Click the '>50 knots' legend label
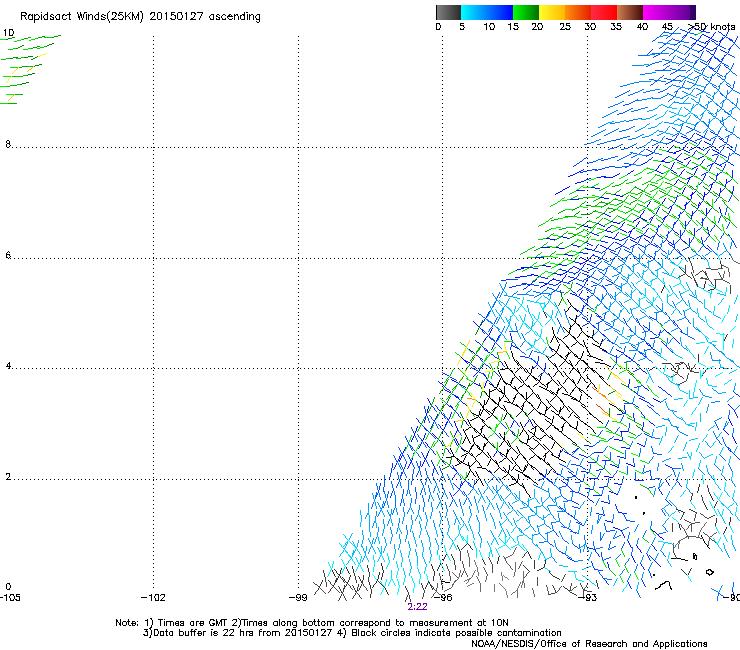Image resolution: width=740 pixels, height=650 pixels. tap(712, 27)
